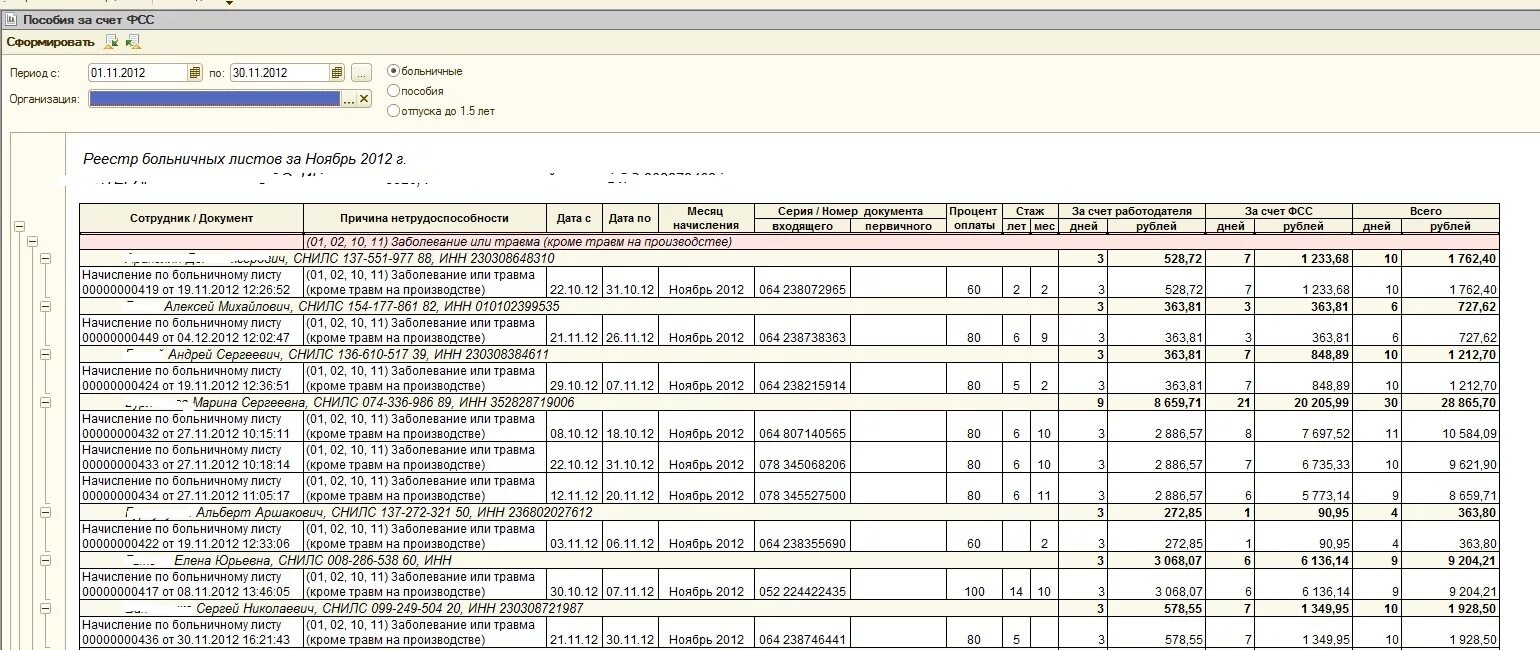Viewport: 1540px width, 650px height.
Task: Collapse the СНИЛС 137-551-977 88 employee group
Action: coord(45,258)
